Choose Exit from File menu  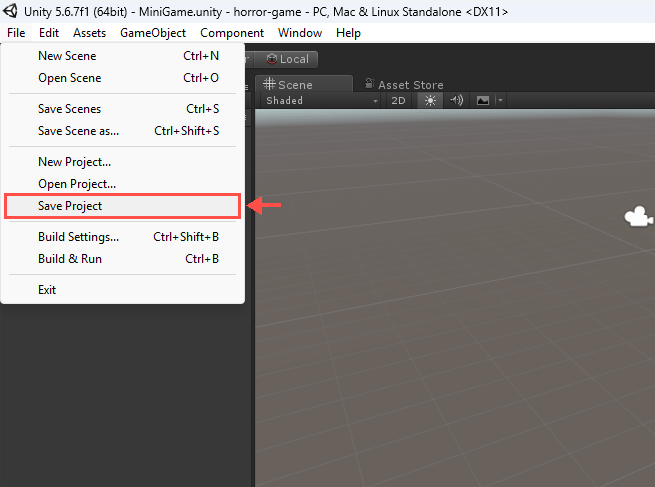122,290
